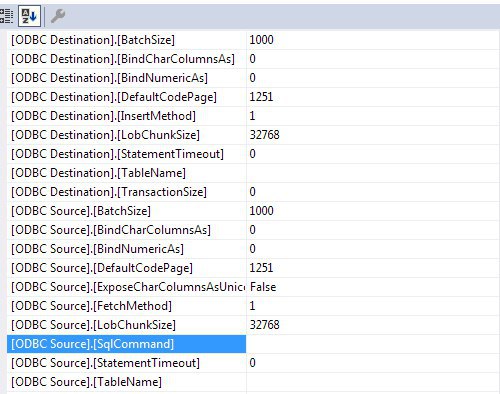This screenshot has height=394, width=500.
Task: Edit ODBC Source BindCharColumnsAs value 0
Action: (x=373, y=230)
